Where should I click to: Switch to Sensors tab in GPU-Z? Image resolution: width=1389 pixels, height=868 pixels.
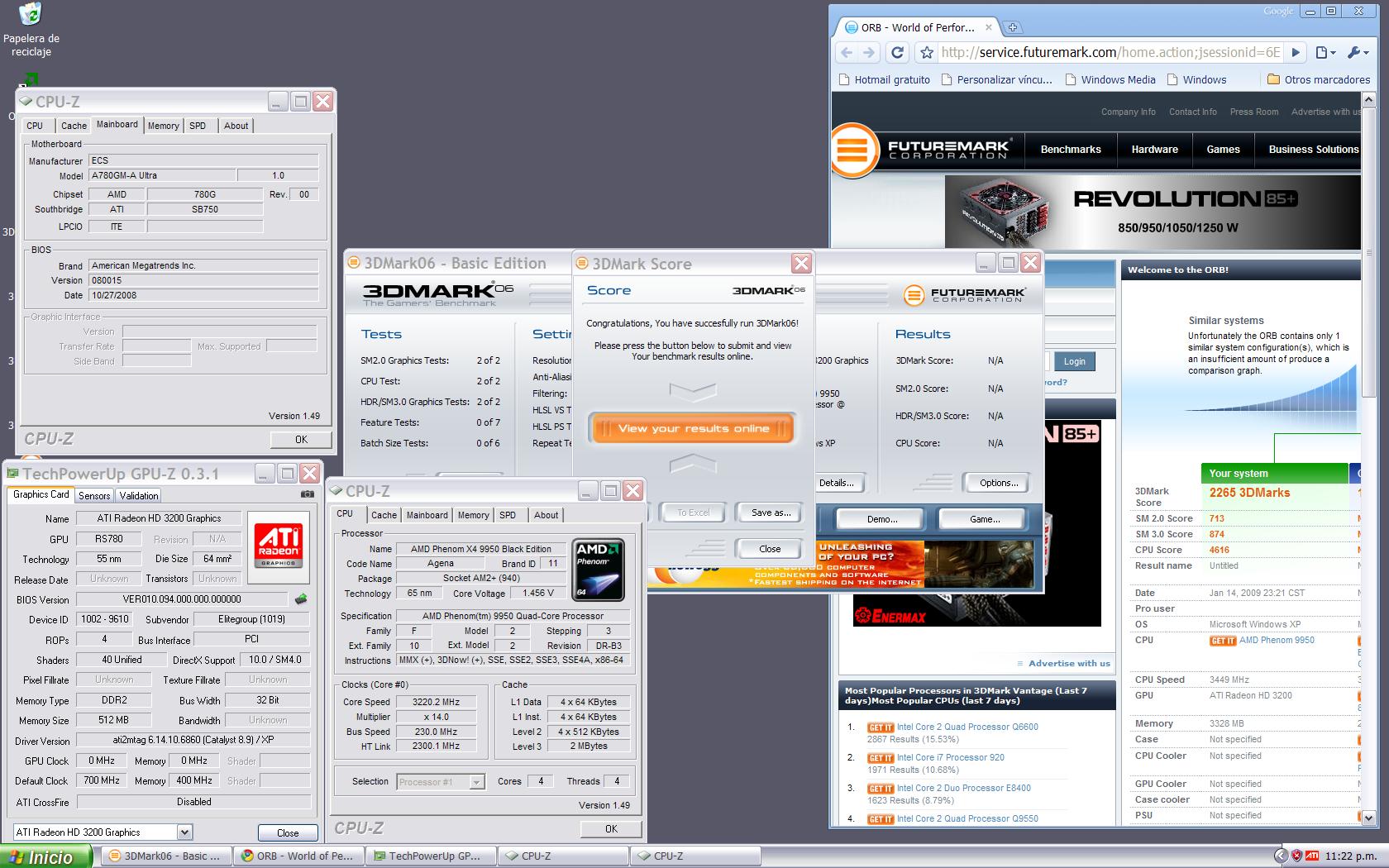[94, 495]
